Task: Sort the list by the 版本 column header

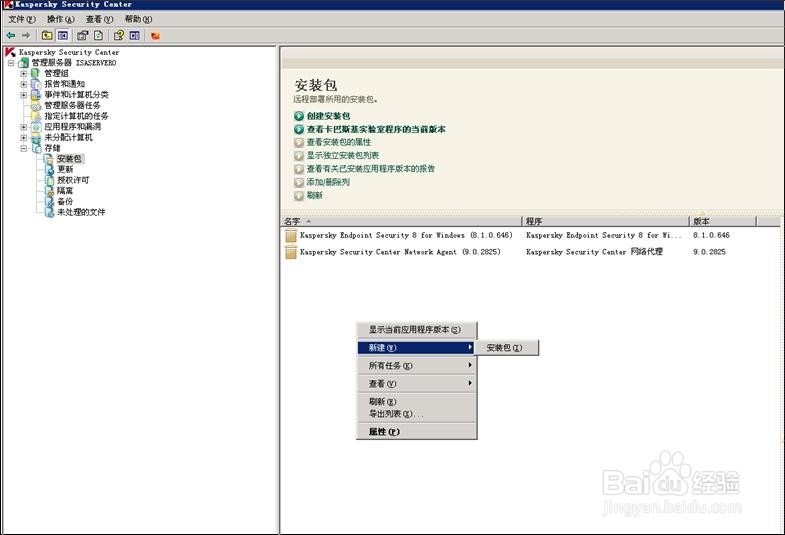Action: coord(723,221)
